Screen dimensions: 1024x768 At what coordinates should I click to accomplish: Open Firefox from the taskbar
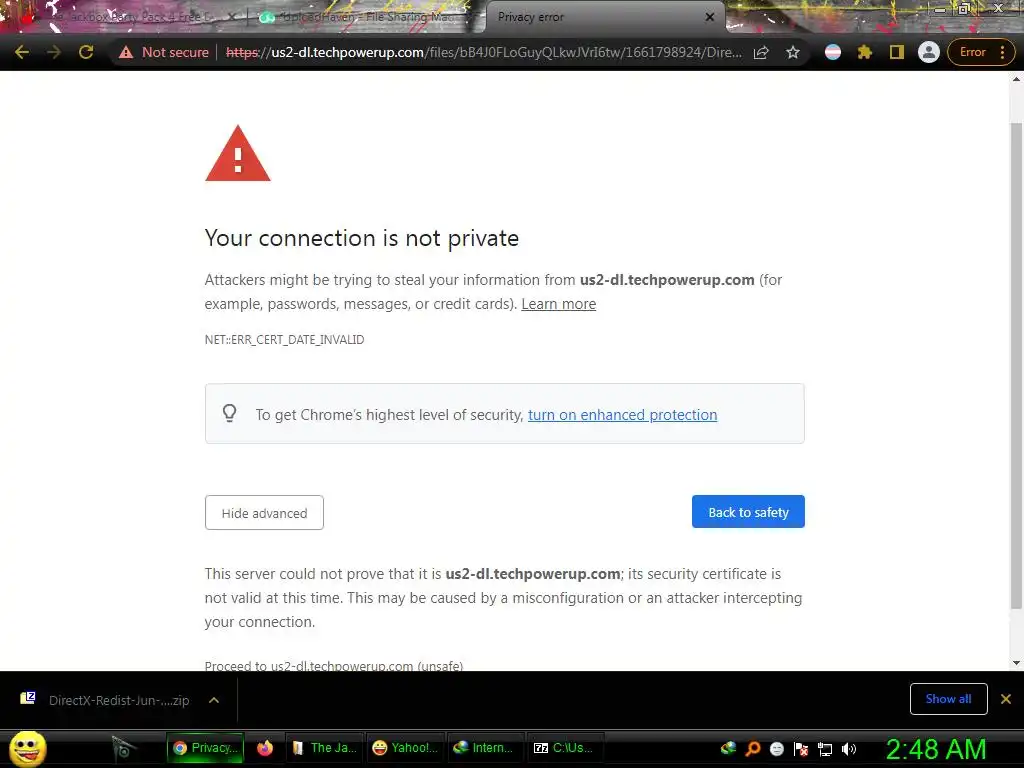coord(264,748)
